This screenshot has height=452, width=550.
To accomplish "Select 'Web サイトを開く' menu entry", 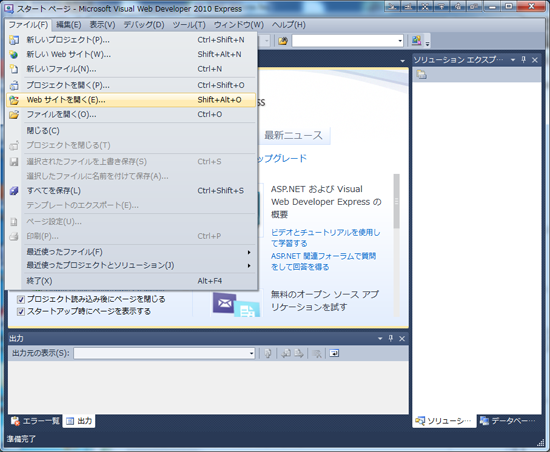I will point(130,100).
